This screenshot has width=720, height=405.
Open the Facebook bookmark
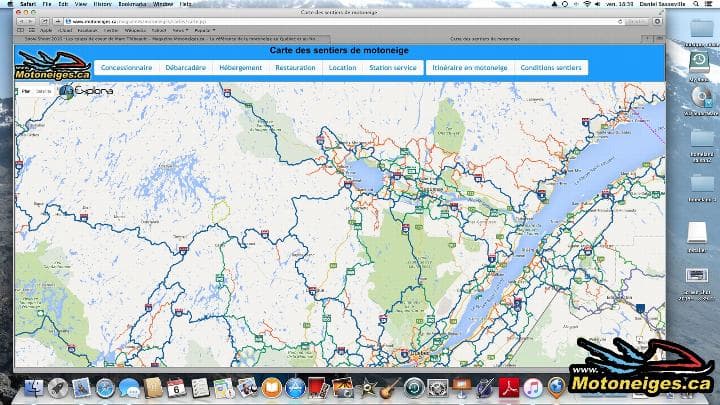pyautogui.click(x=87, y=30)
